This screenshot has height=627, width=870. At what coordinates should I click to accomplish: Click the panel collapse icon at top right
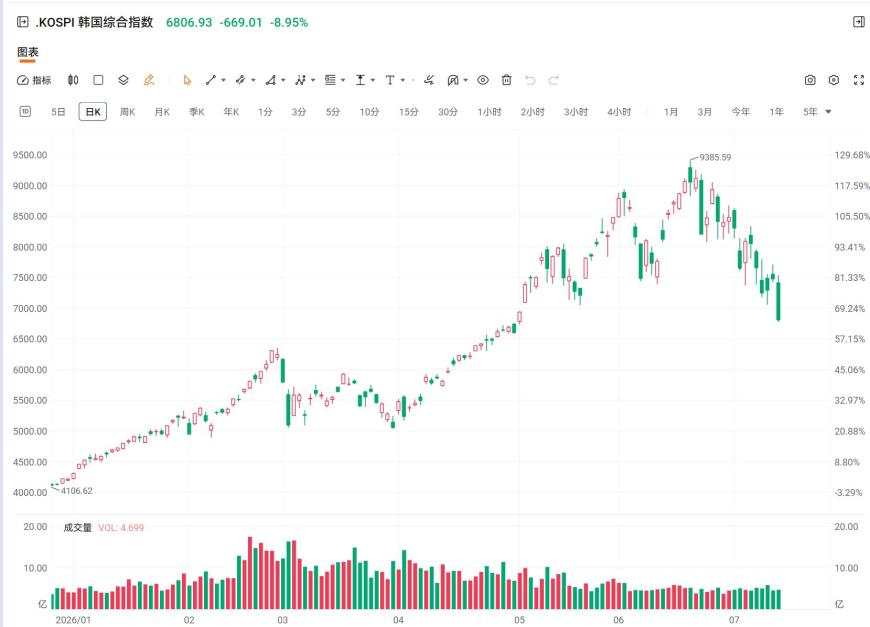(859, 22)
